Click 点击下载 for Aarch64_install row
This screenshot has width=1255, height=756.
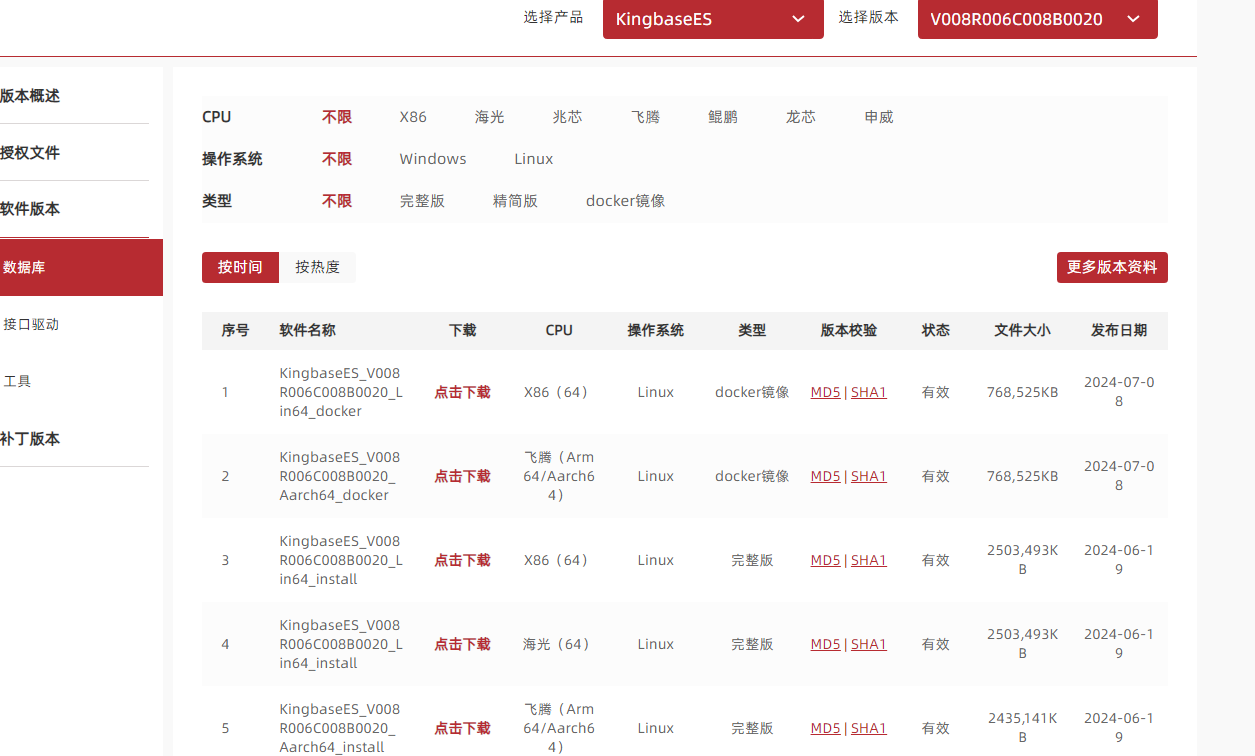coord(462,728)
